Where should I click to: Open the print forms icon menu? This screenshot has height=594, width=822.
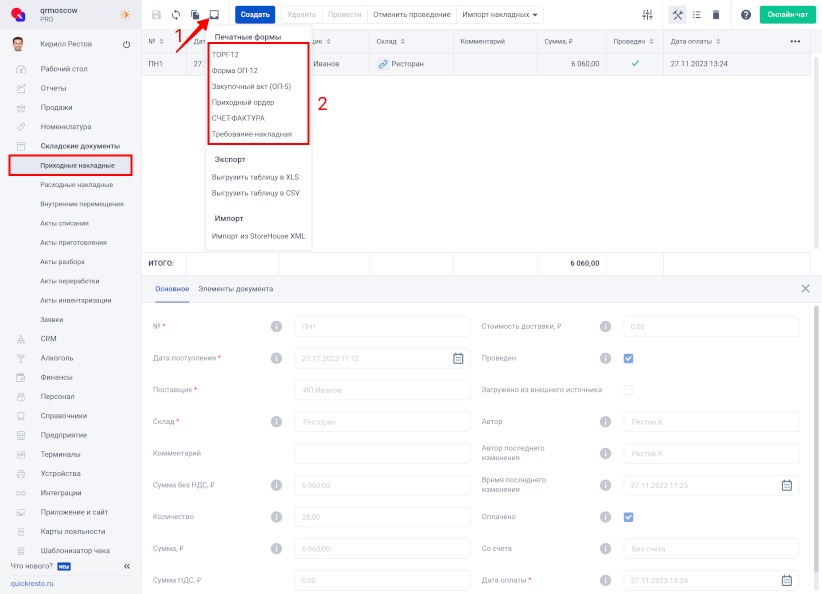214,15
